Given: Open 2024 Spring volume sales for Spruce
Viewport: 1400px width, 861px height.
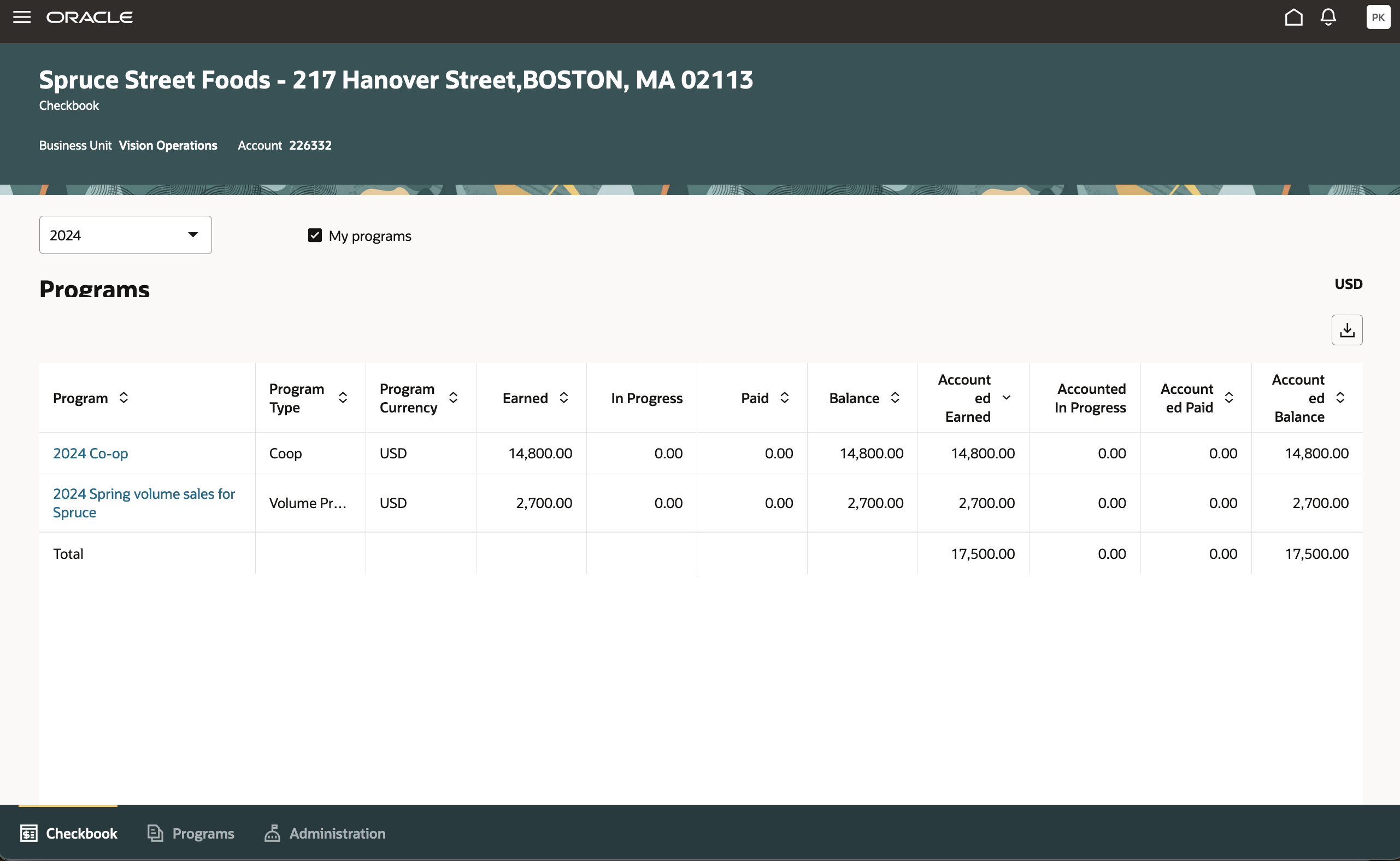Looking at the screenshot, I should click(x=143, y=502).
